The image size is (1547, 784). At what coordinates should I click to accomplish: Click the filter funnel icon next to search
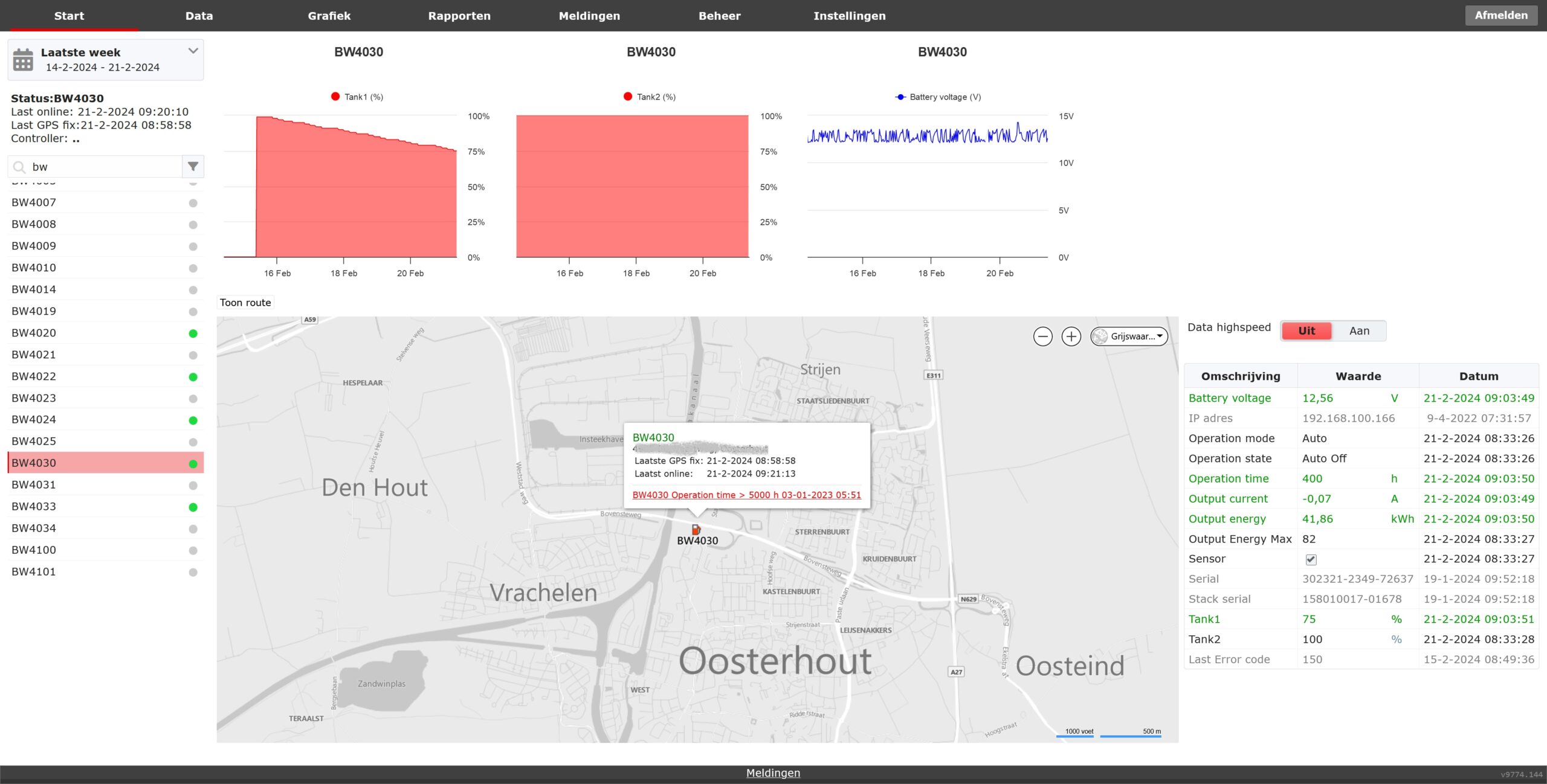(193, 167)
